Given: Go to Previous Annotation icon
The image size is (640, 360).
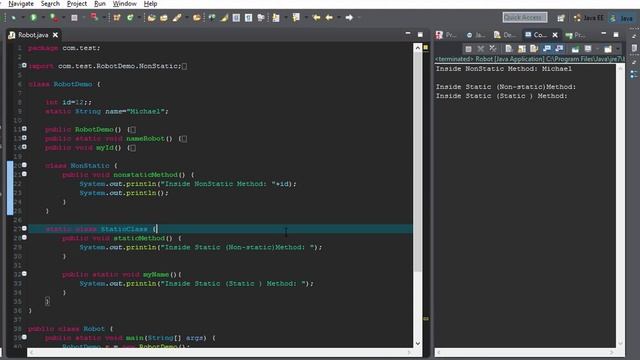Looking at the screenshot, I should pos(296,18).
